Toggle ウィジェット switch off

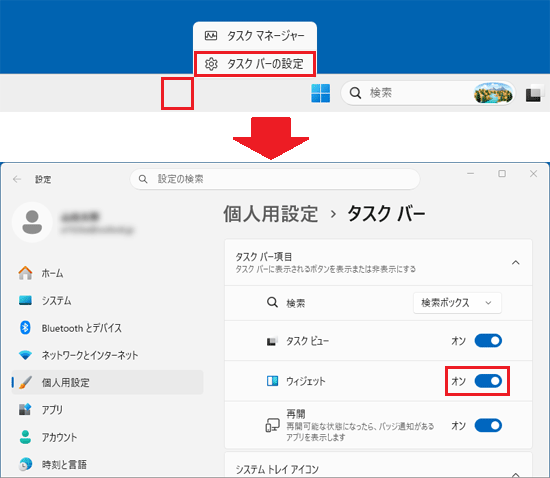click(488, 381)
